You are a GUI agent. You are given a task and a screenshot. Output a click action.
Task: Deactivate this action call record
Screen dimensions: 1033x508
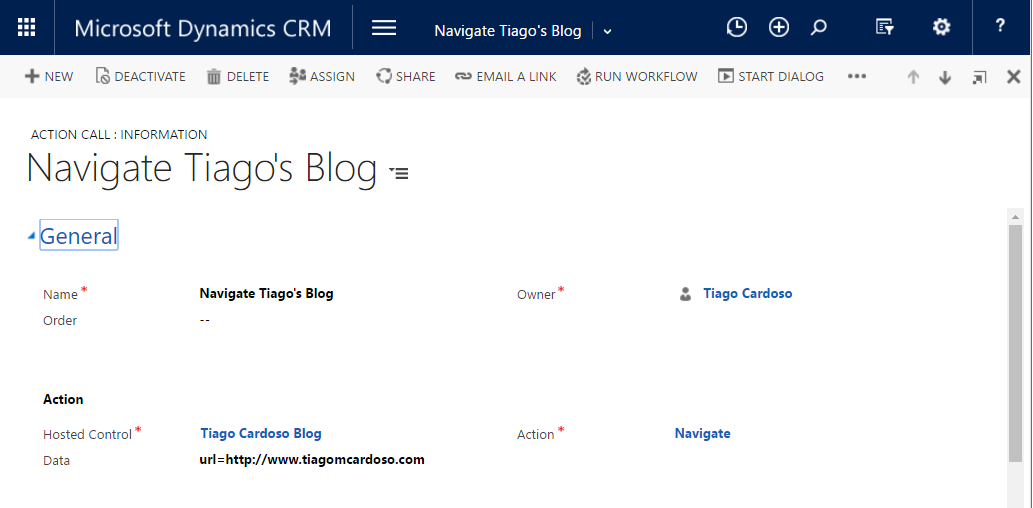tap(140, 77)
